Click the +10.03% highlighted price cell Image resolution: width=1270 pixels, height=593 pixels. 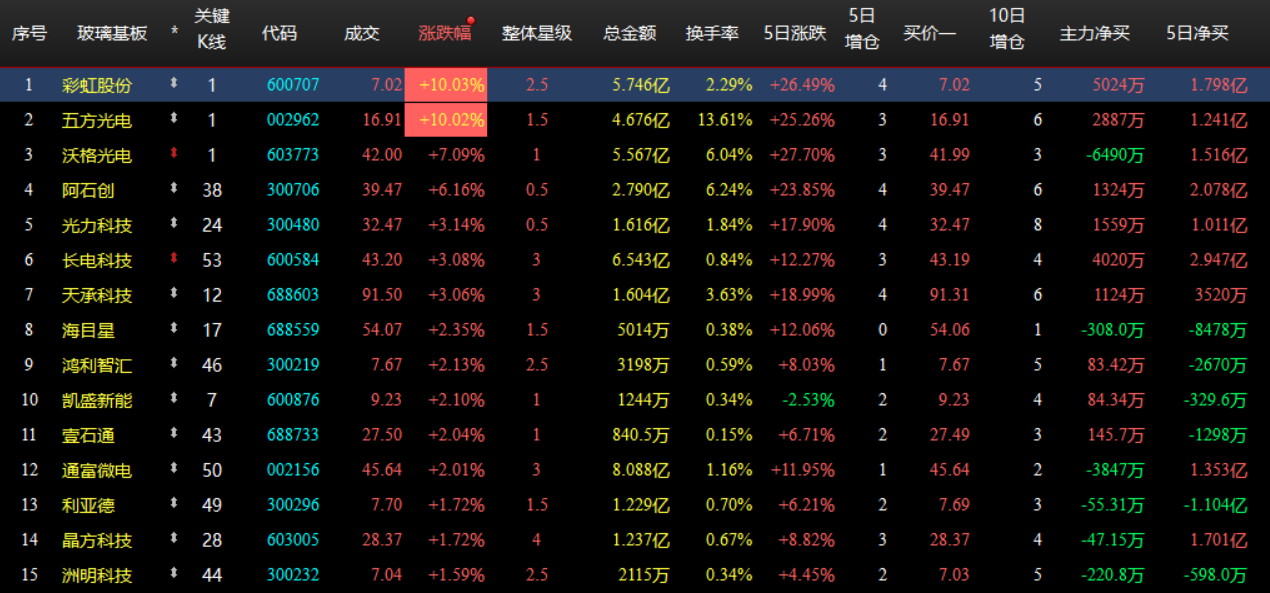coord(445,84)
